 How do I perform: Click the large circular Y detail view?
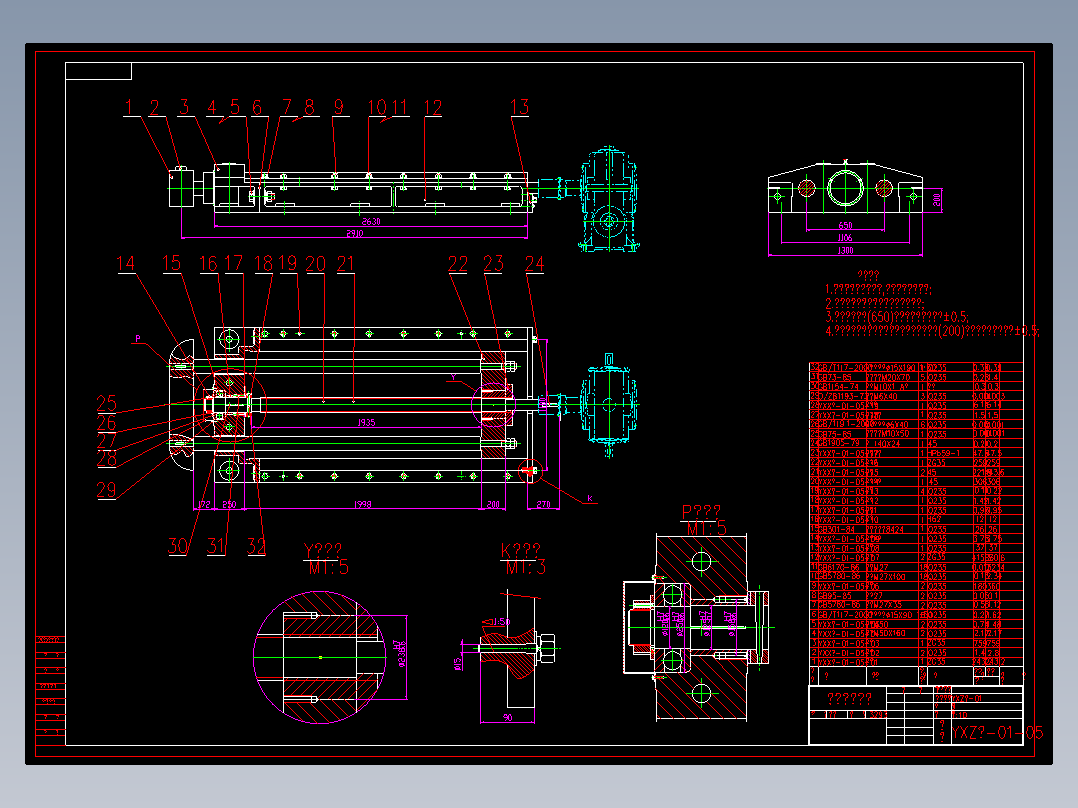pyautogui.click(x=320, y=657)
